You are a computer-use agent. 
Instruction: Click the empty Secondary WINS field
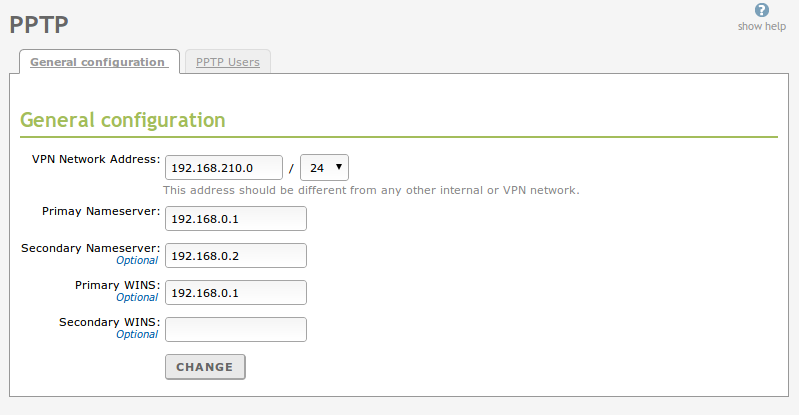pos(235,330)
